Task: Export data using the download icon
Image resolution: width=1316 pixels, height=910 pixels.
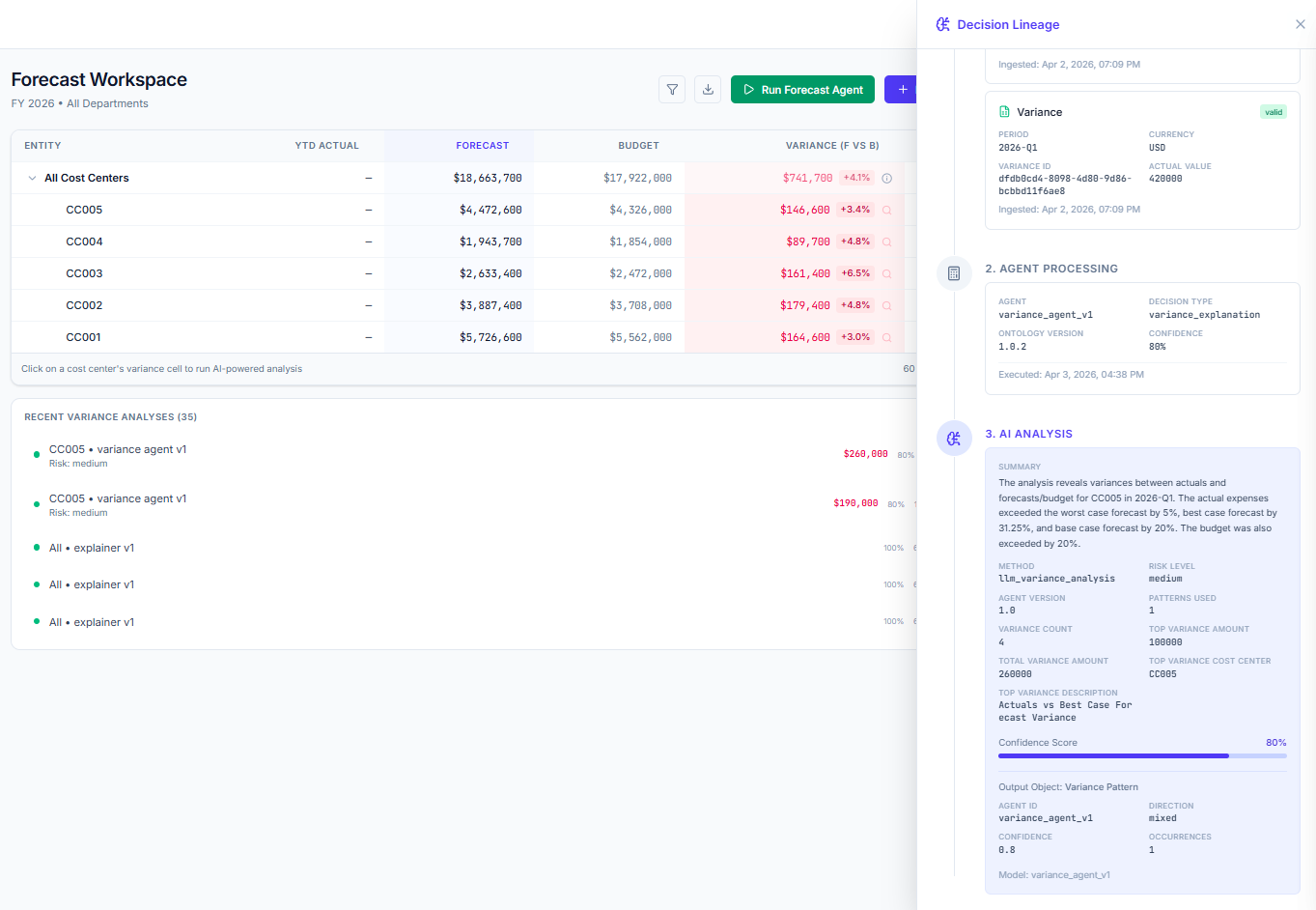Action: (708, 89)
